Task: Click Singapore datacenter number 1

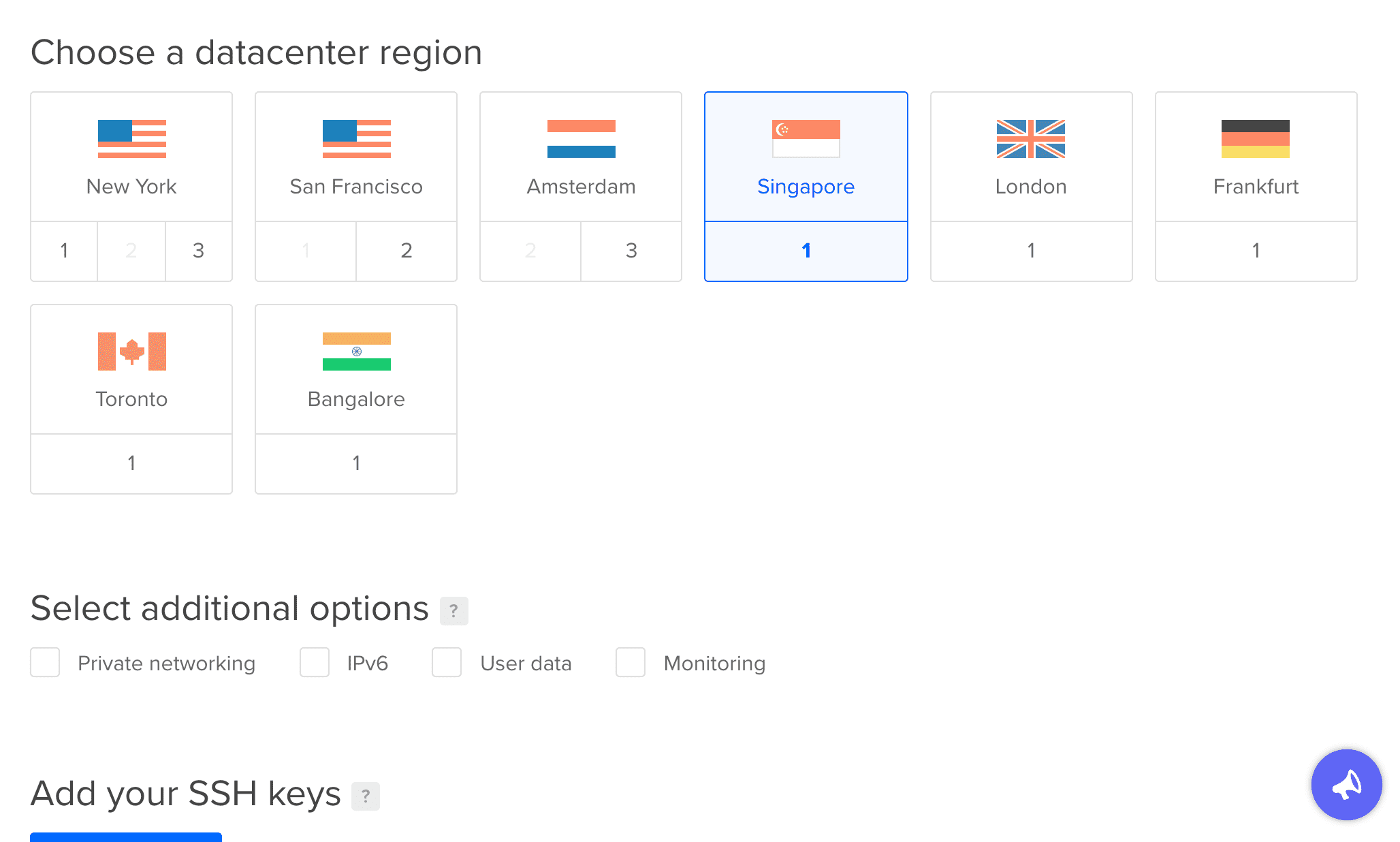Action: [806, 251]
